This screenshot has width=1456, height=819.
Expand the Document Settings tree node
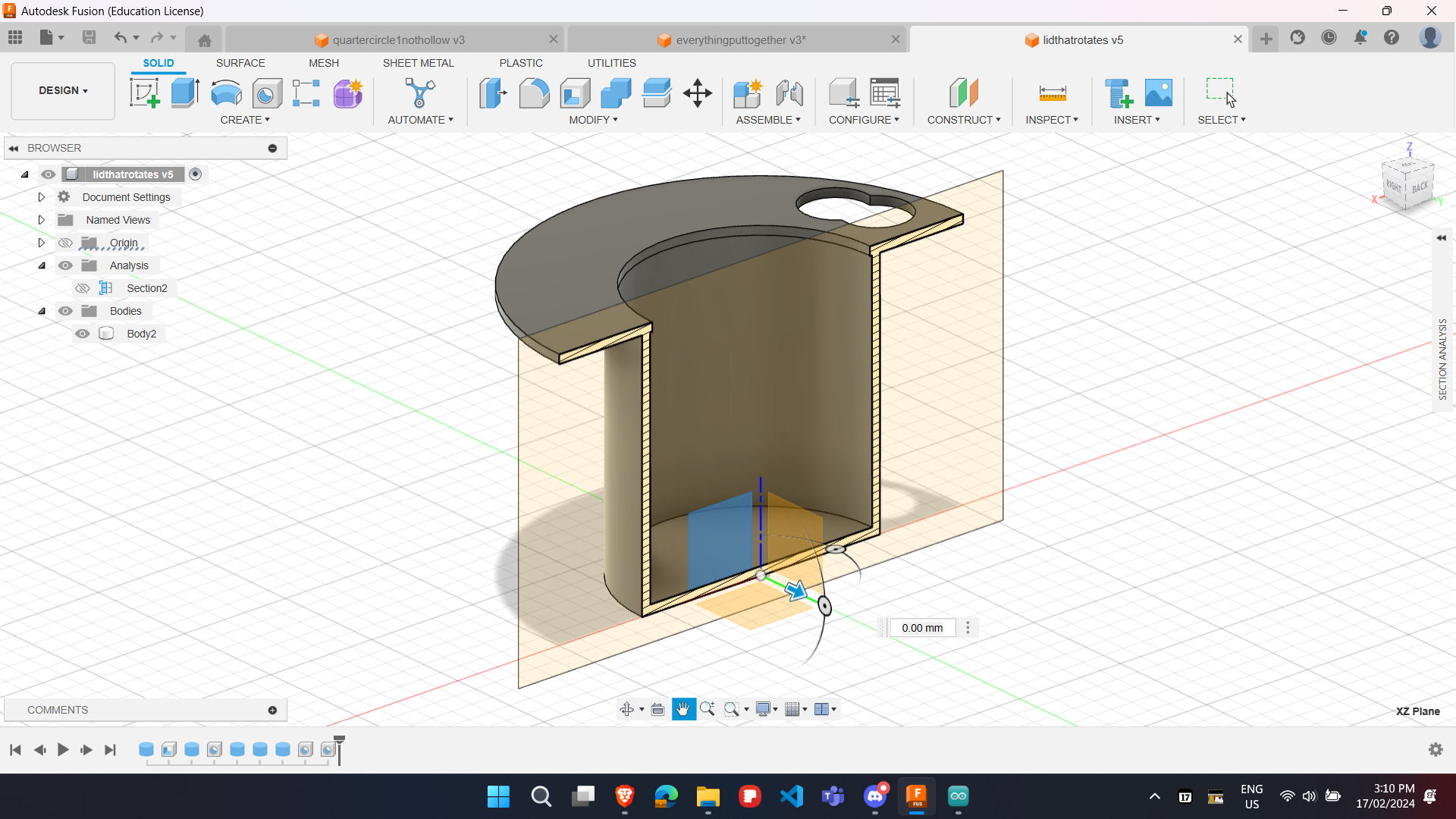click(x=42, y=197)
